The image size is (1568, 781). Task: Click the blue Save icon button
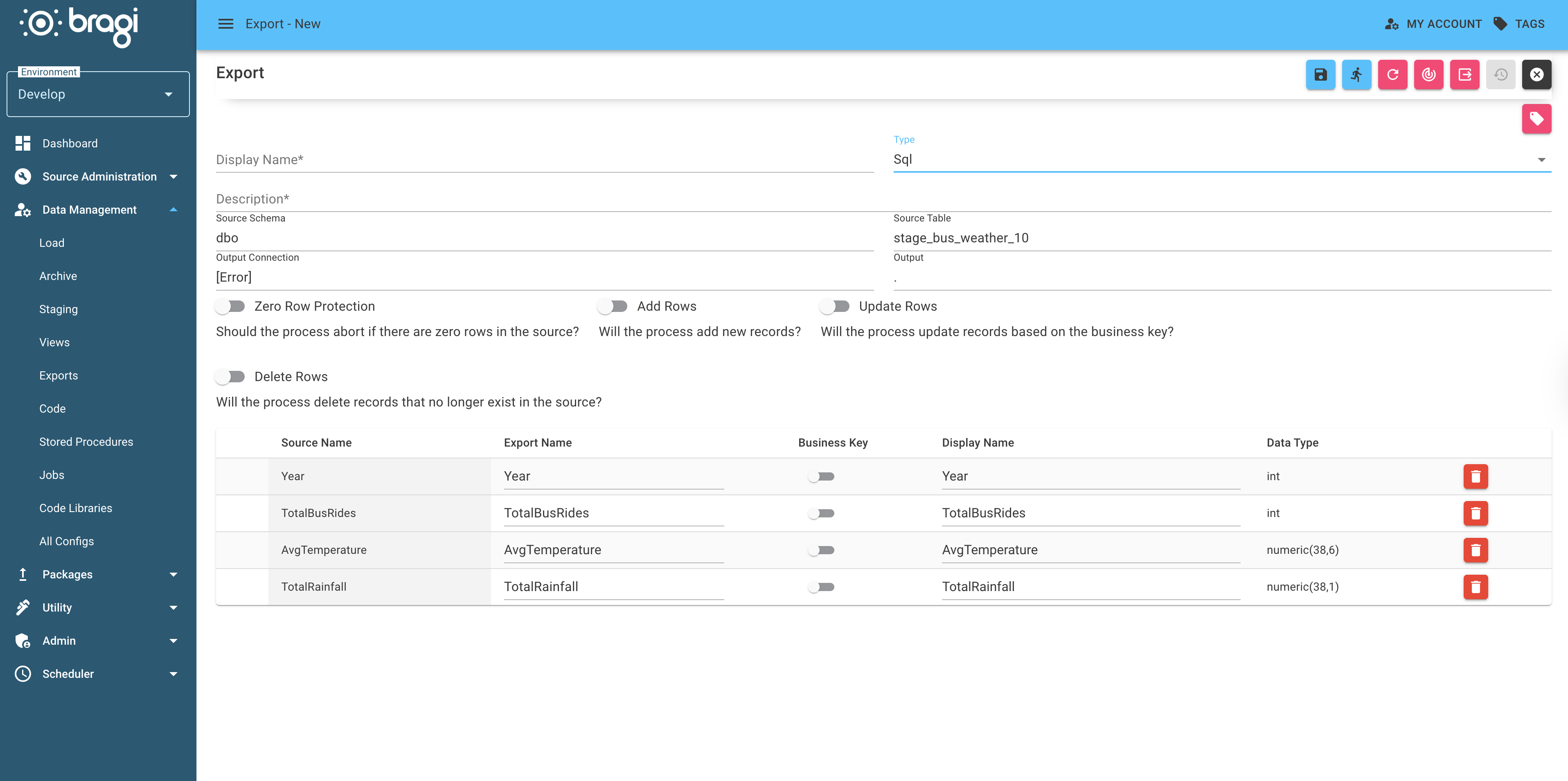pos(1320,74)
